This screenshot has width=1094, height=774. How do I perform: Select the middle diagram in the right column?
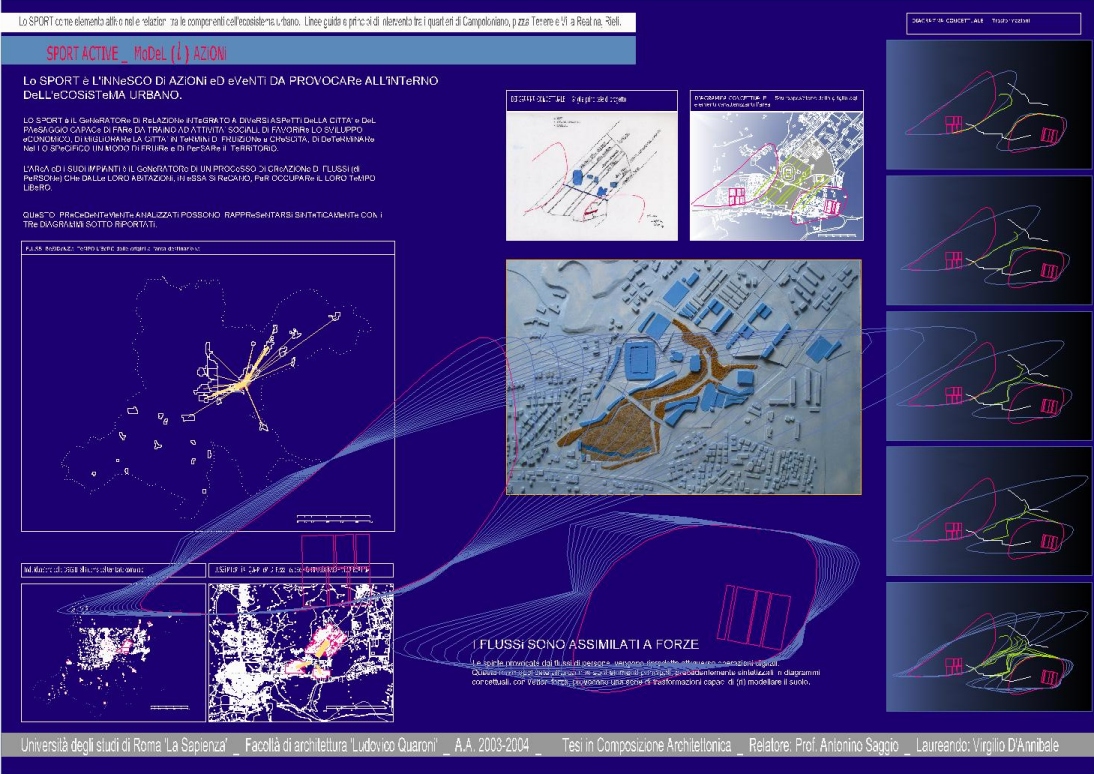pyautogui.click(x=988, y=374)
